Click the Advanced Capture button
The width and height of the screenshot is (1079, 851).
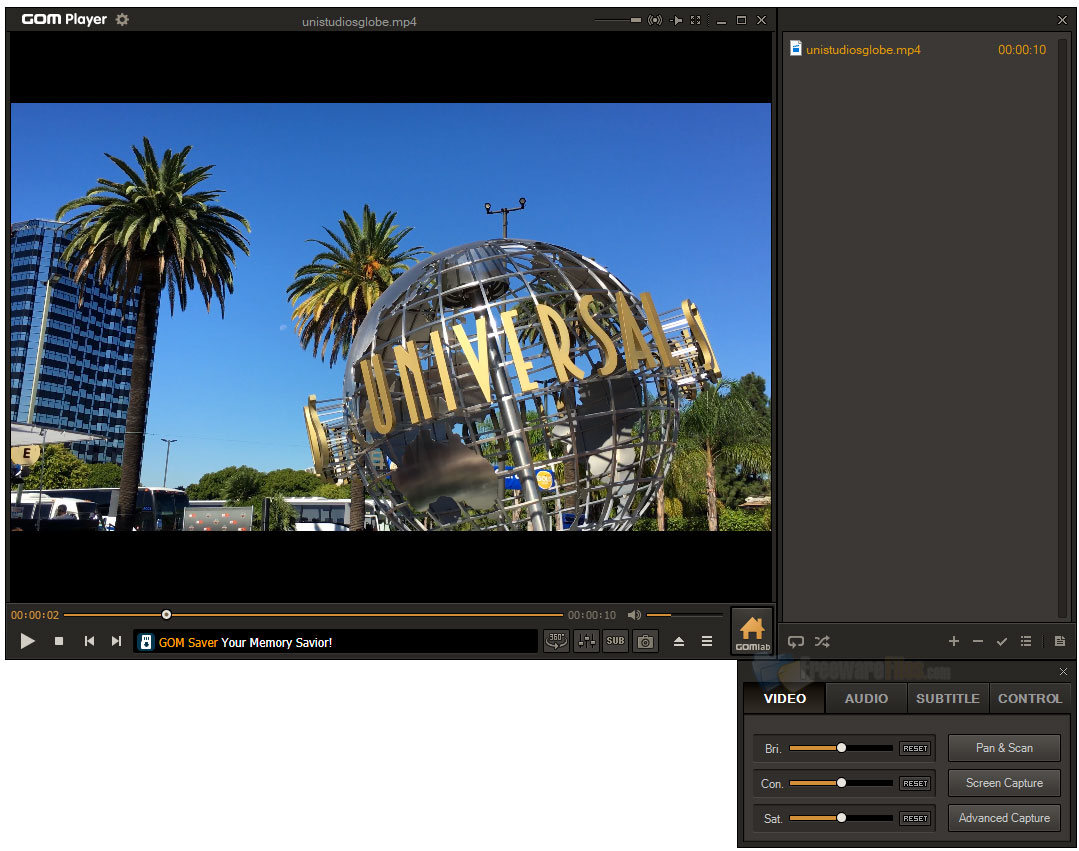[1004, 818]
